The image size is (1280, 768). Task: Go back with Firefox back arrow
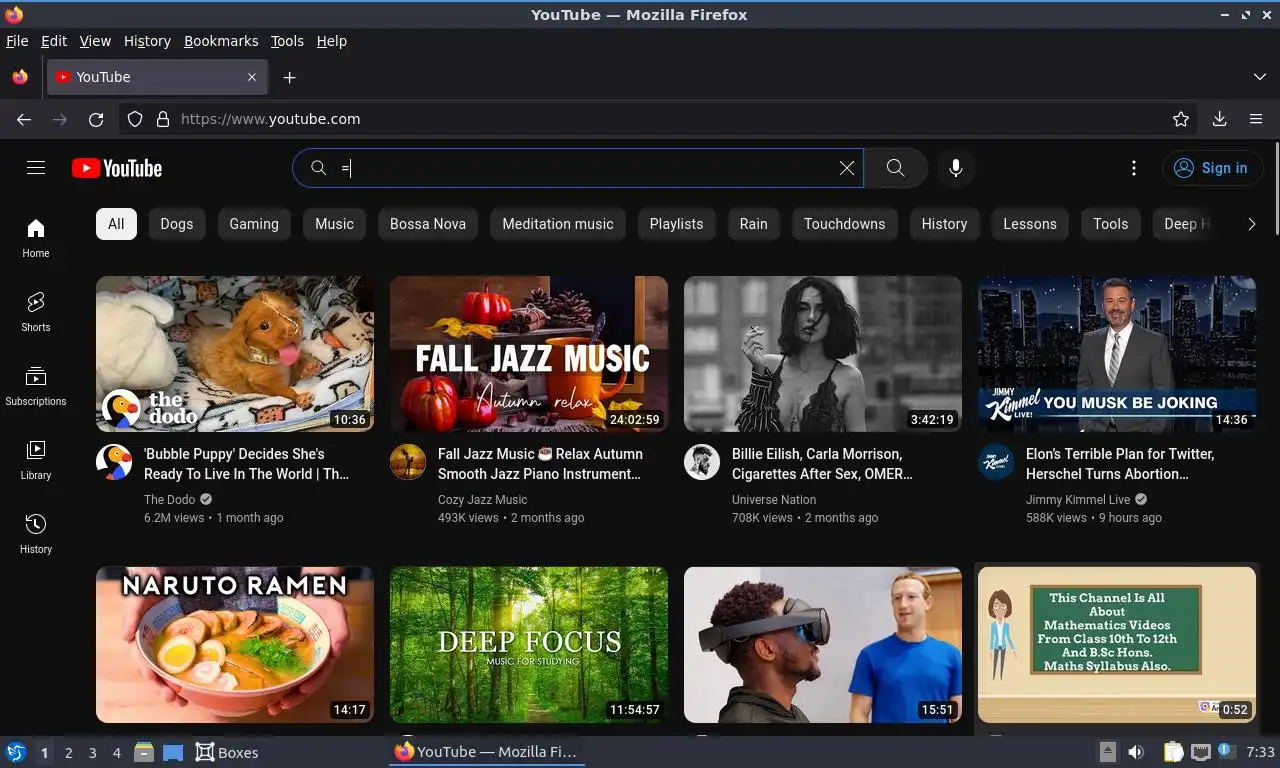(x=24, y=119)
